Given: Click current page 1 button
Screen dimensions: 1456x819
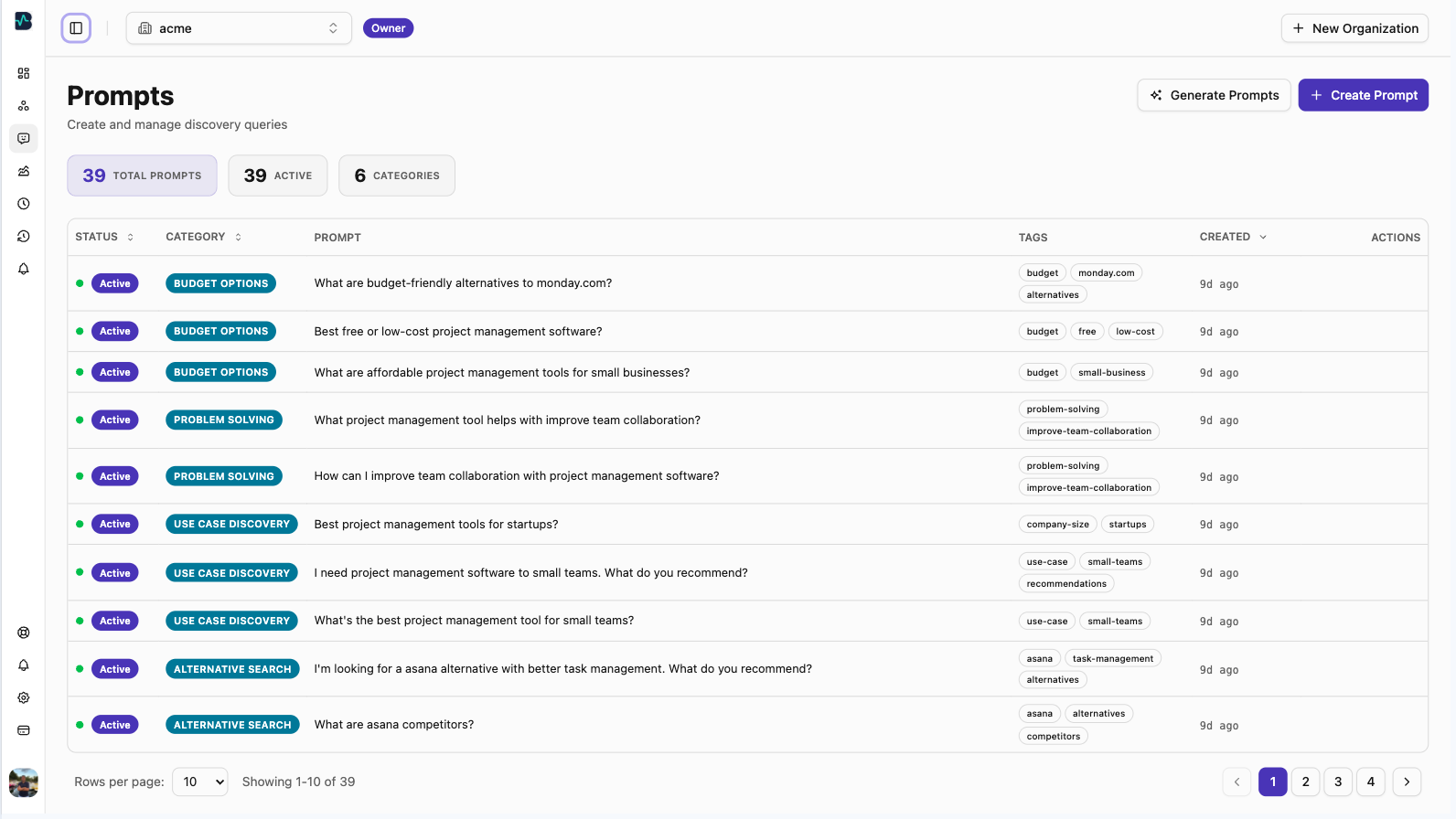Looking at the screenshot, I should 1273,782.
